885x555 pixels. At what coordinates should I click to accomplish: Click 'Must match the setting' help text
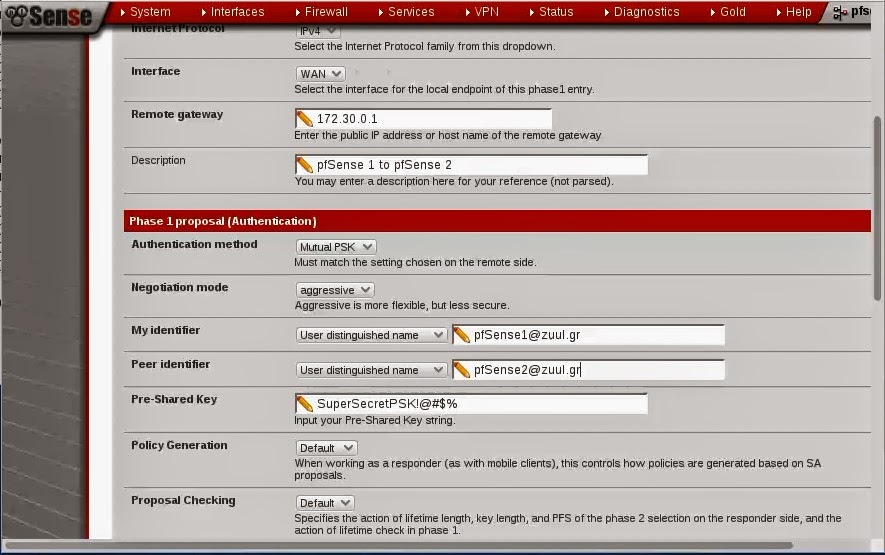pyautogui.click(x=415, y=262)
